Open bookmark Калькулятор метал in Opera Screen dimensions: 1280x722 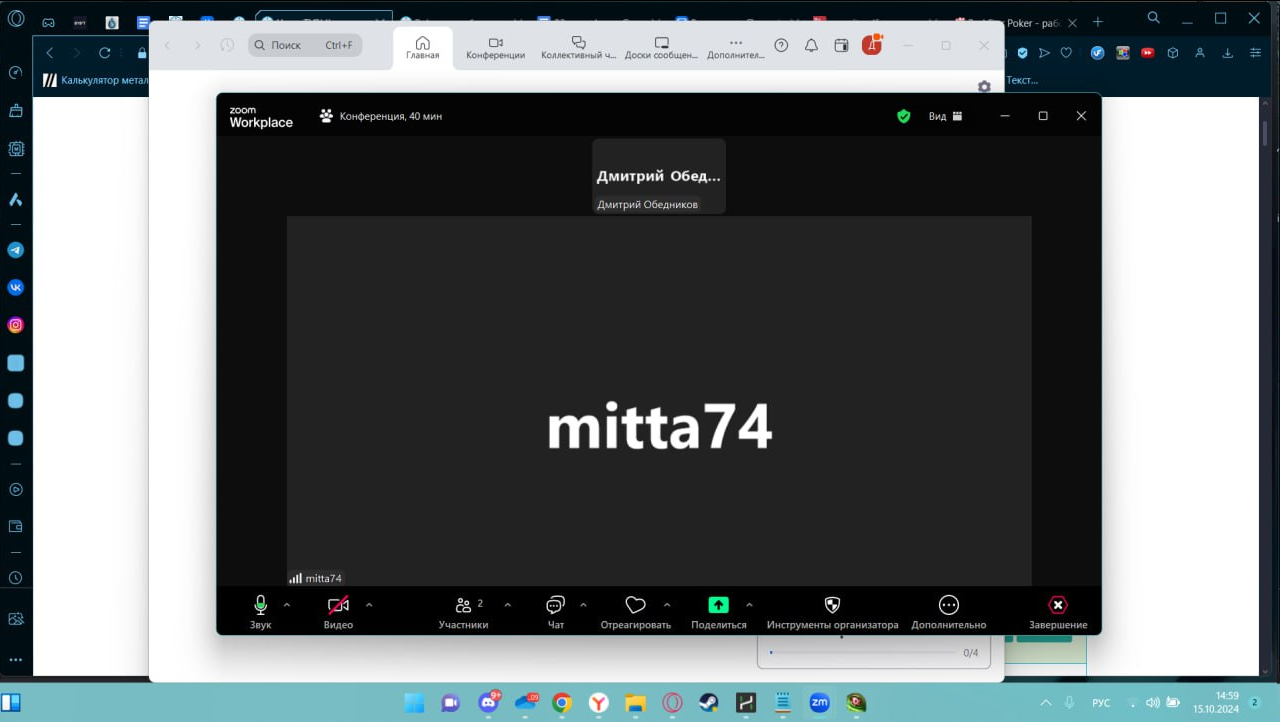(x=96, y=80)
